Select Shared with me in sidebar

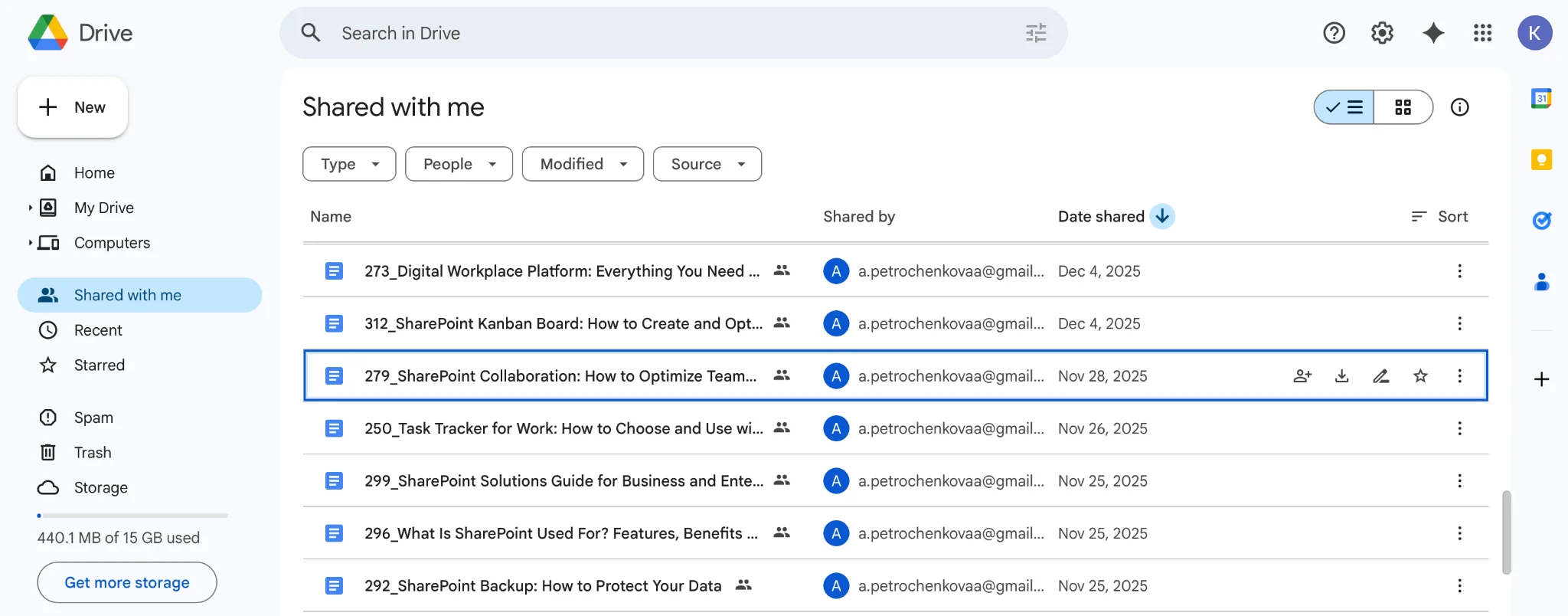point(139,295)
